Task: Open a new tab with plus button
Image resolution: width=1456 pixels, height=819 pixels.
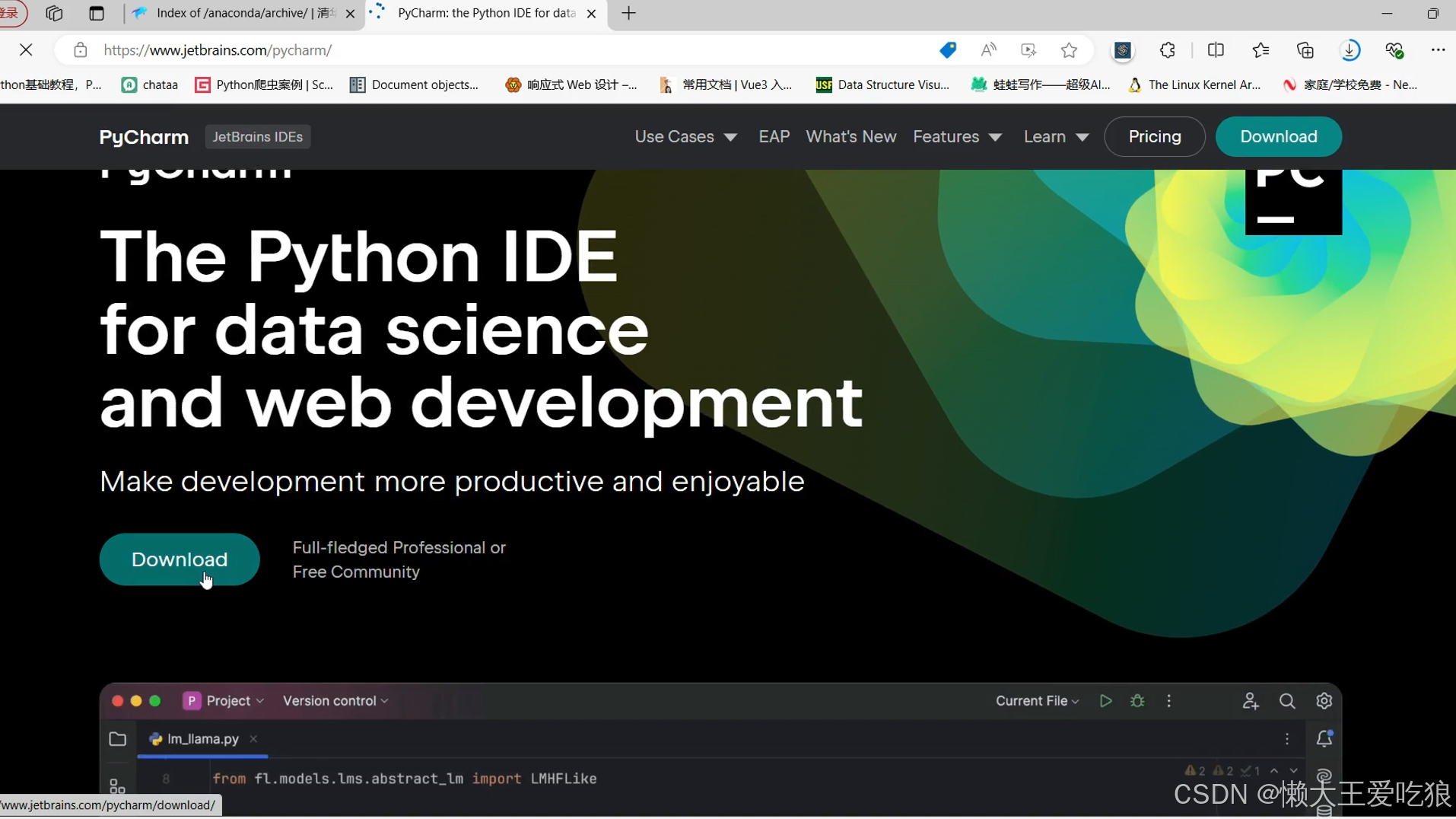Action: pos(628,13)
